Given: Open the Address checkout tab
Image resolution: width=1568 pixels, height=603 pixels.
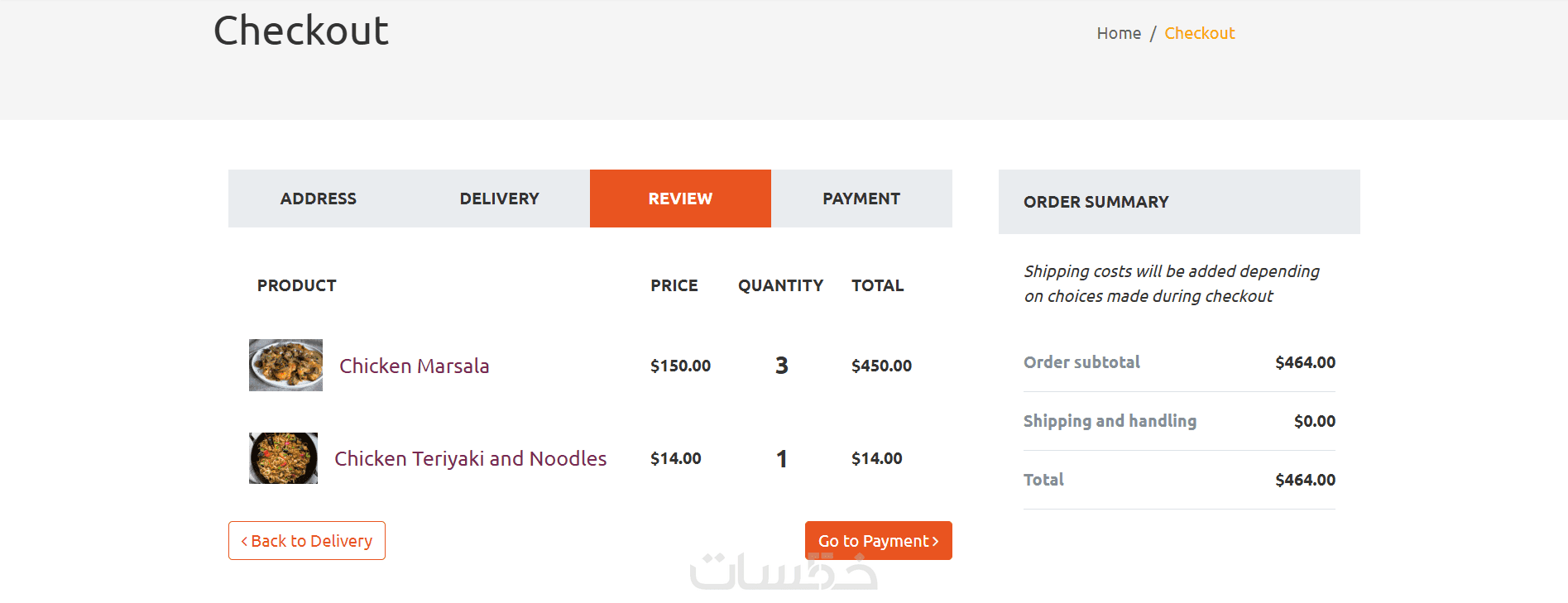Looking at the screenshot, I should point(319,199).
